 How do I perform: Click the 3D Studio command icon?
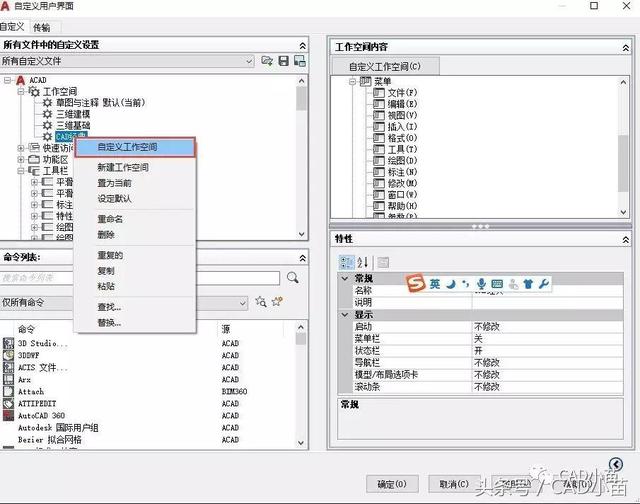coord(8,343)
